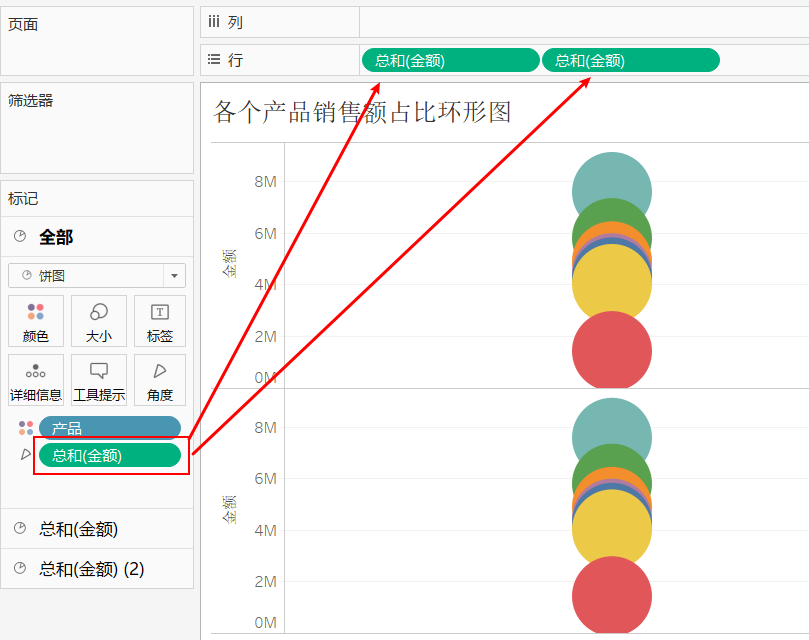Select the 产品 pill in the marks card

(110, 428)
